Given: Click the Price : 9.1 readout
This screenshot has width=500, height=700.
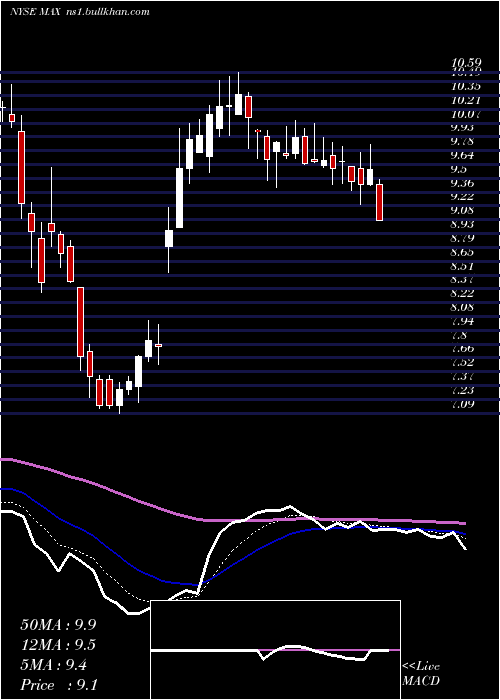Looking at the screenshot, I should click(59, 685).
